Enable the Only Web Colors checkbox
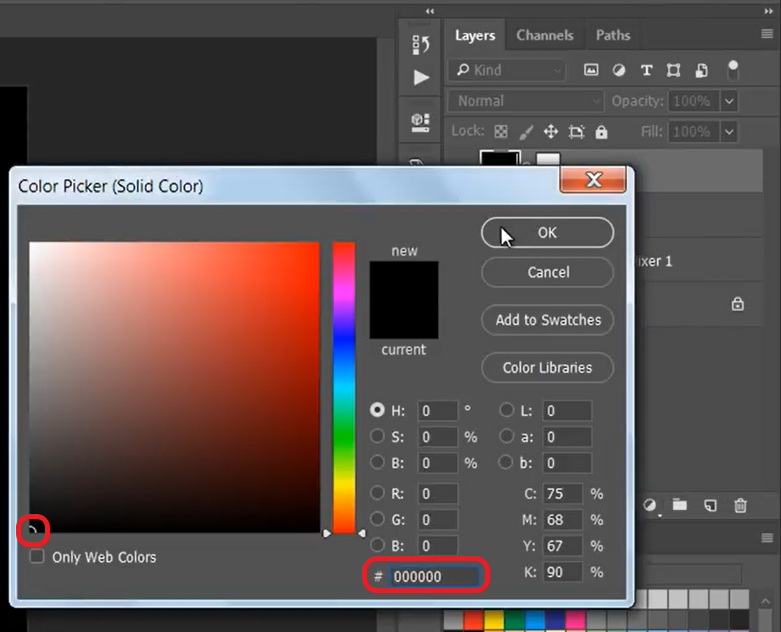 point(37,556)
